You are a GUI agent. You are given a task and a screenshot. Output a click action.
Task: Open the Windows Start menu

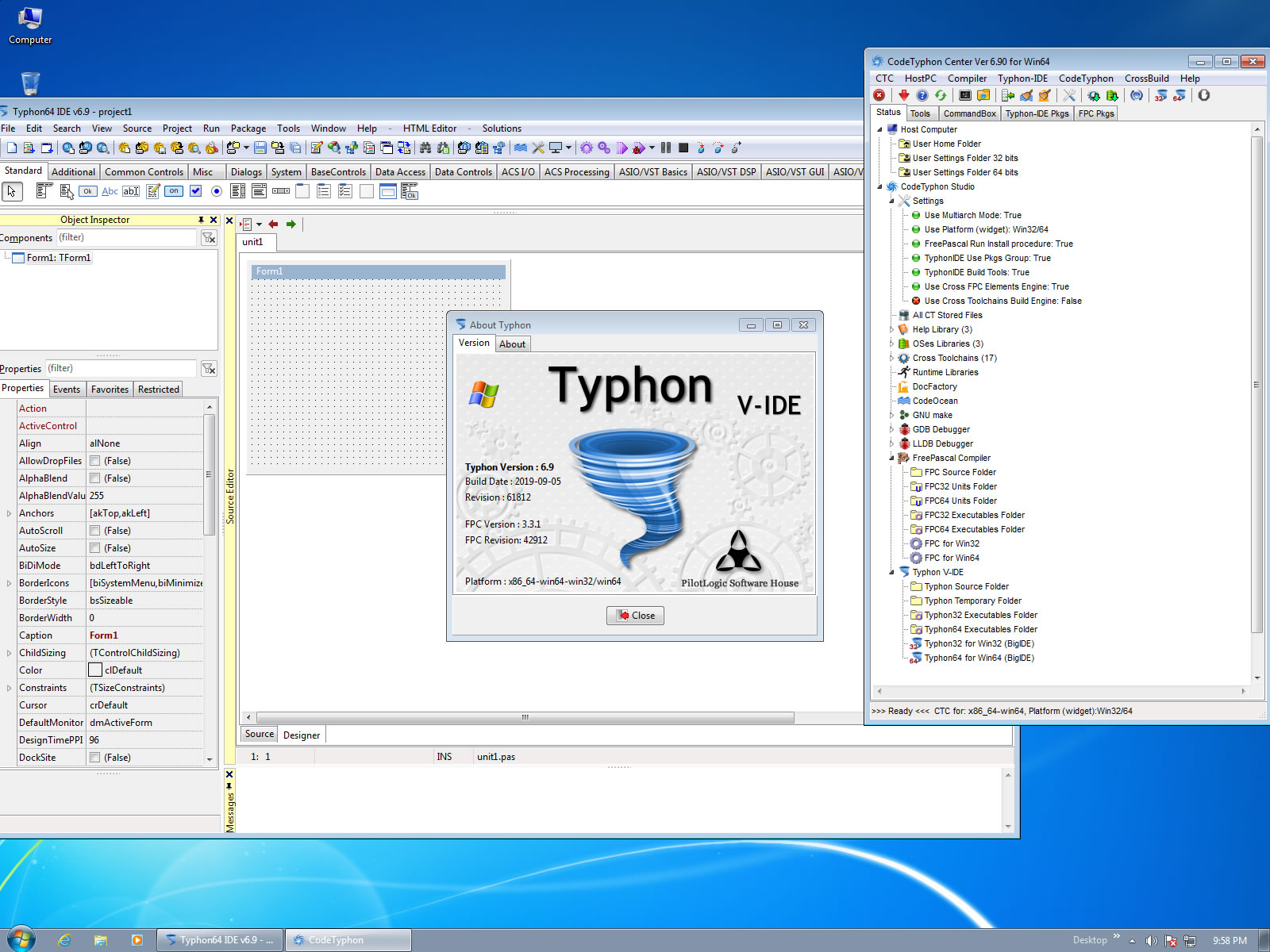point(21,939)
